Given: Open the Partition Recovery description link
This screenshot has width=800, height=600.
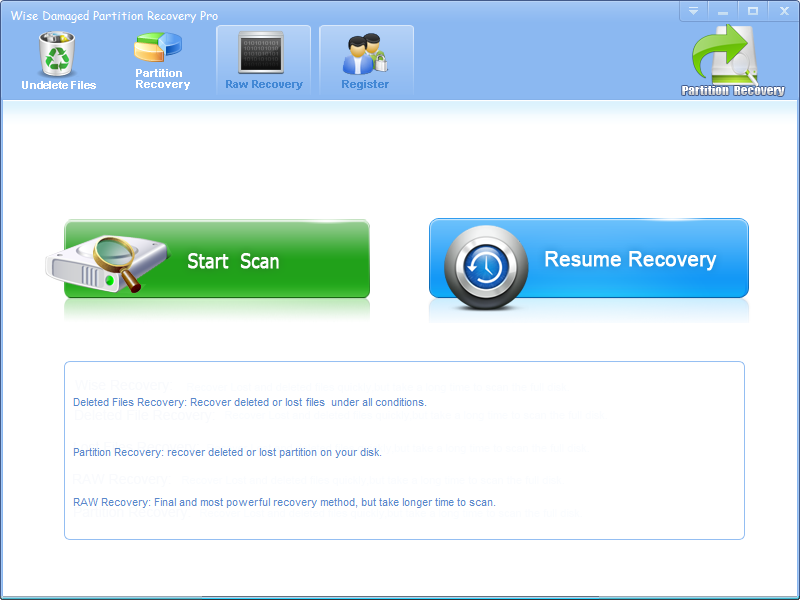Looking at the screenshot, I should [226, 452].
